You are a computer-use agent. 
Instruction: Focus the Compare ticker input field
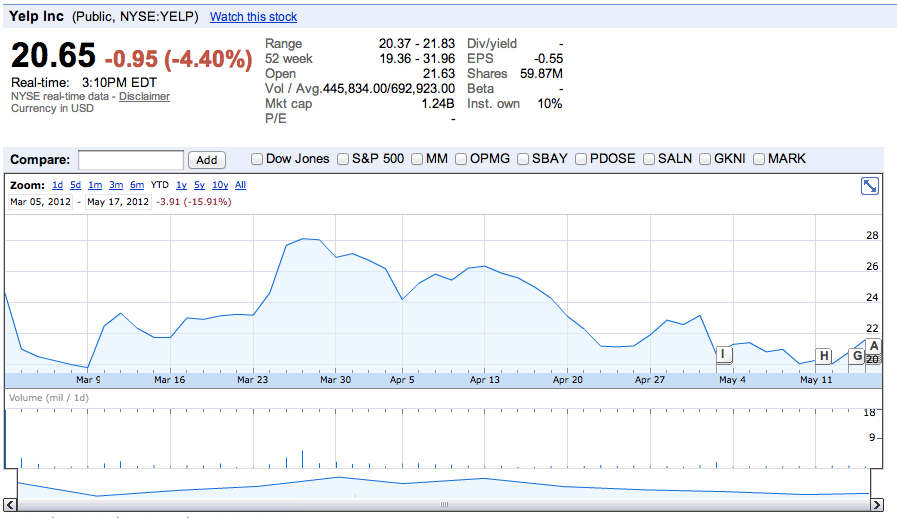131,160
